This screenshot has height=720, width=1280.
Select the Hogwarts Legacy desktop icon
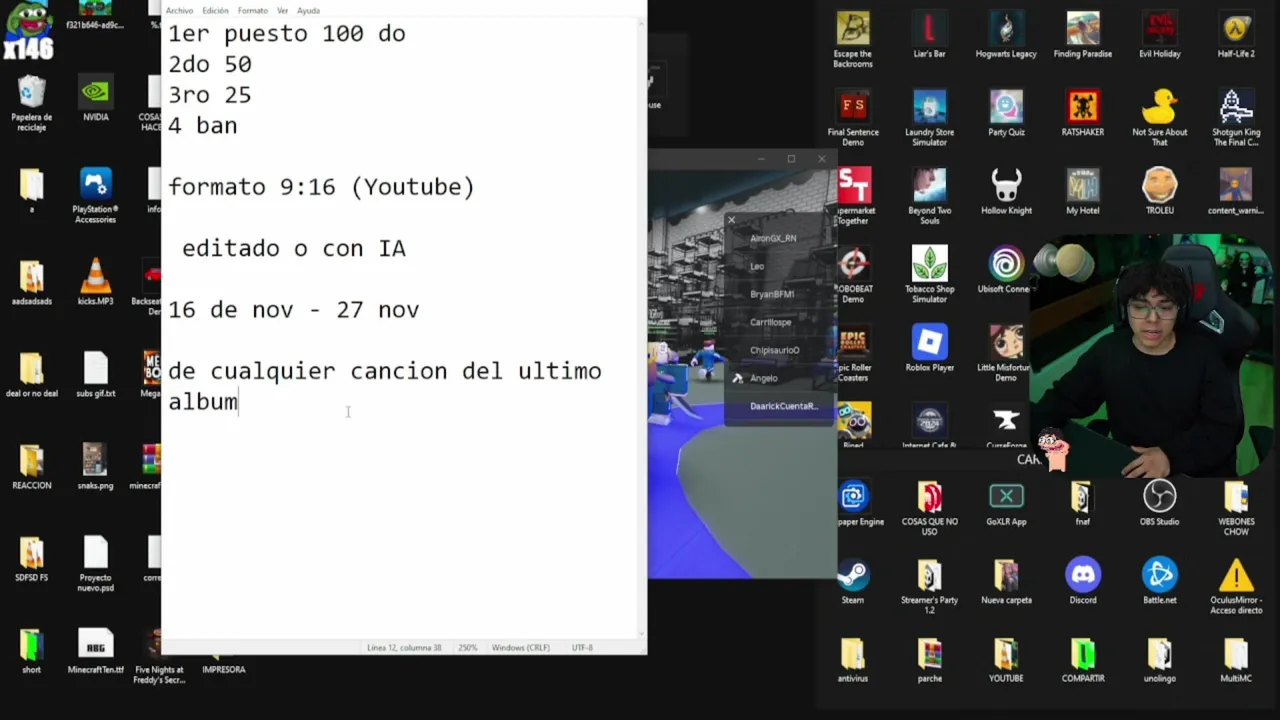[x=1006, y=35]
